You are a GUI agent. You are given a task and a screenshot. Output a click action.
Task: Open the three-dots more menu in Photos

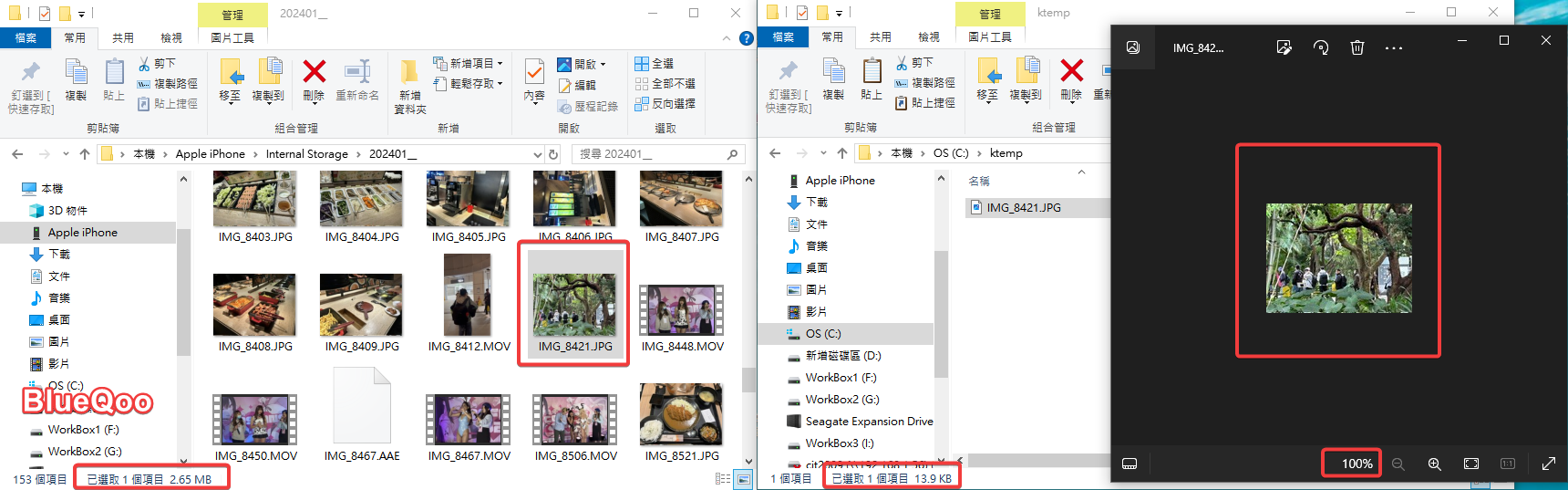1393,47
